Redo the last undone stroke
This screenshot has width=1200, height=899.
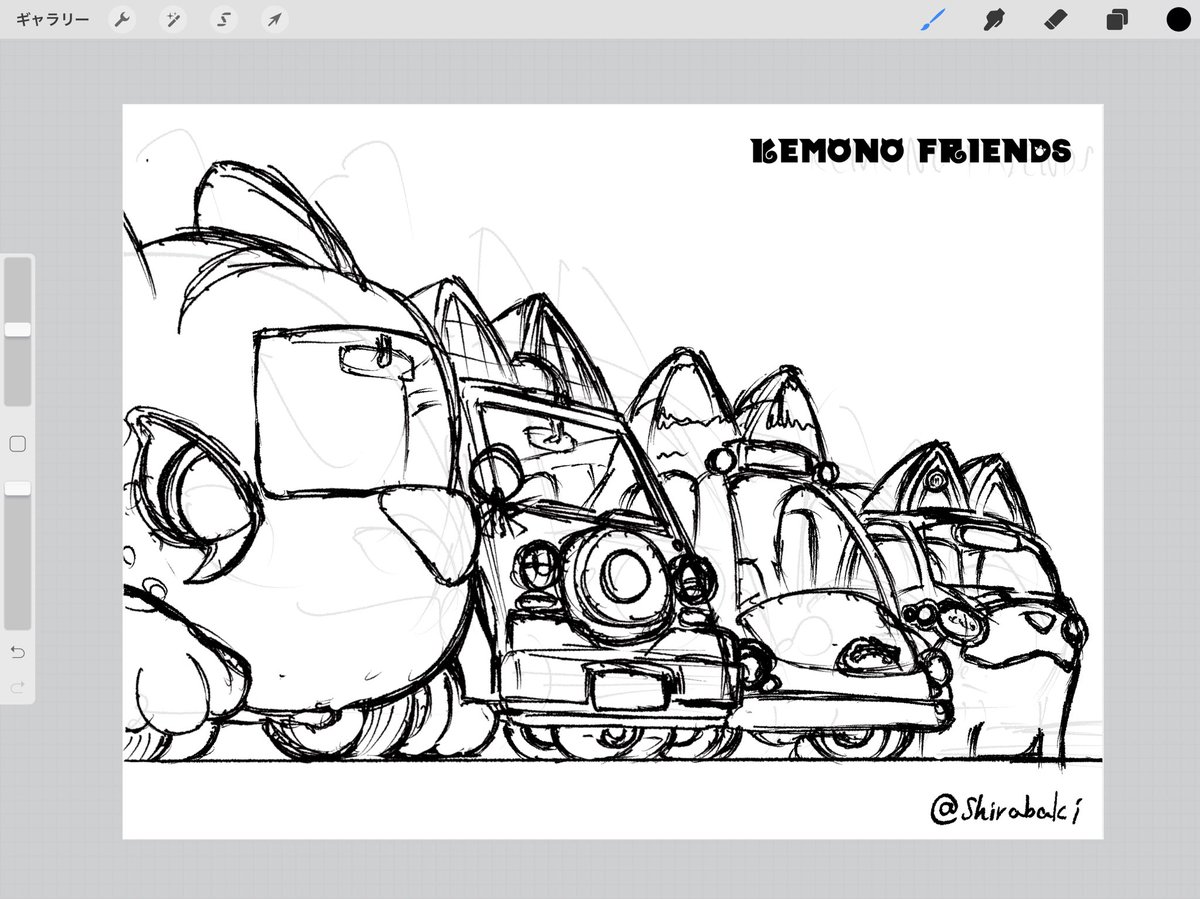tap(17, 687)
